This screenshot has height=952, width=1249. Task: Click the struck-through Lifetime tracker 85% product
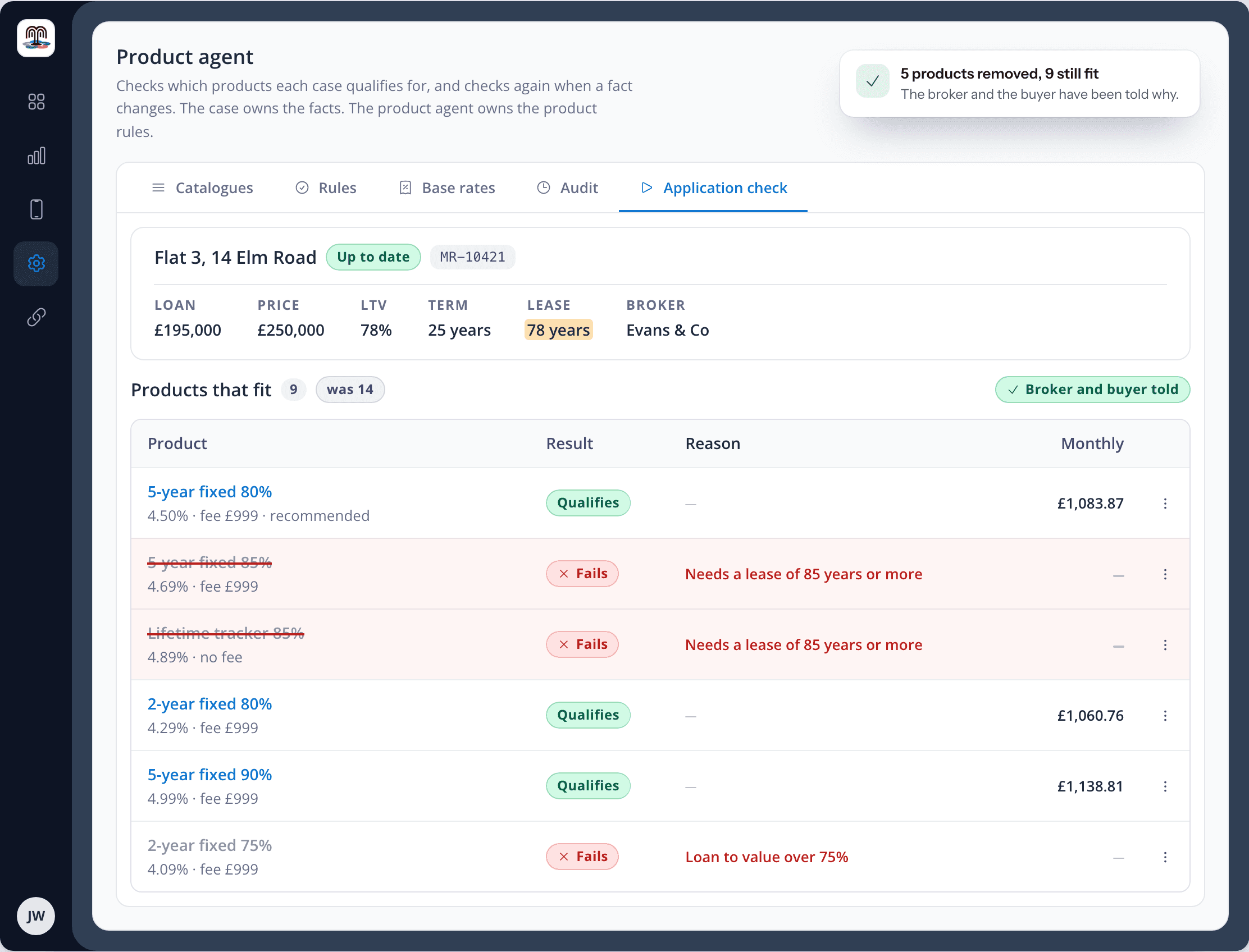[226, 633]
